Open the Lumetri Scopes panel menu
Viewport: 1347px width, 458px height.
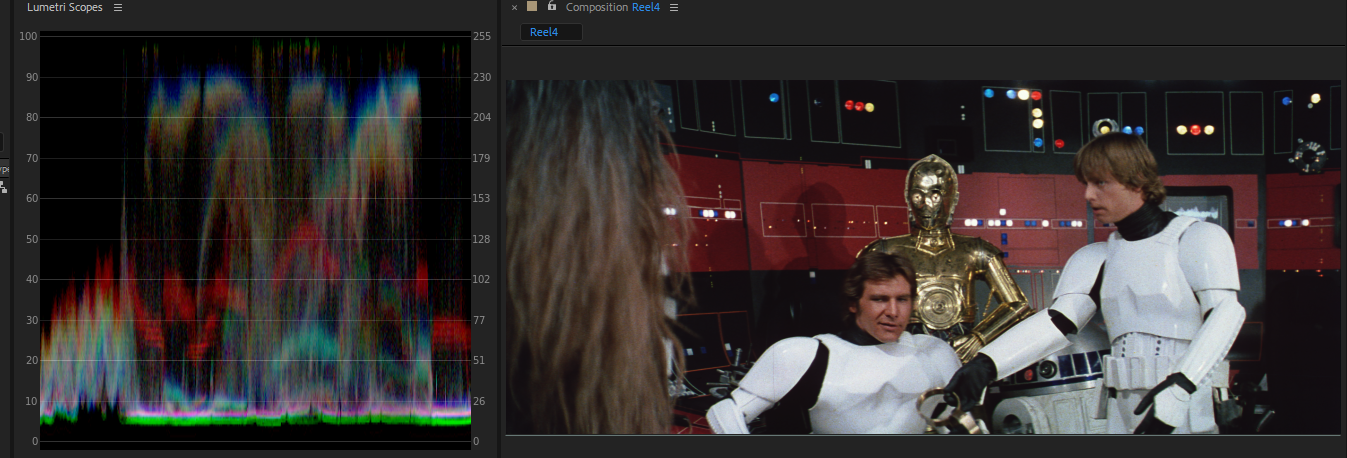(118, 8)
